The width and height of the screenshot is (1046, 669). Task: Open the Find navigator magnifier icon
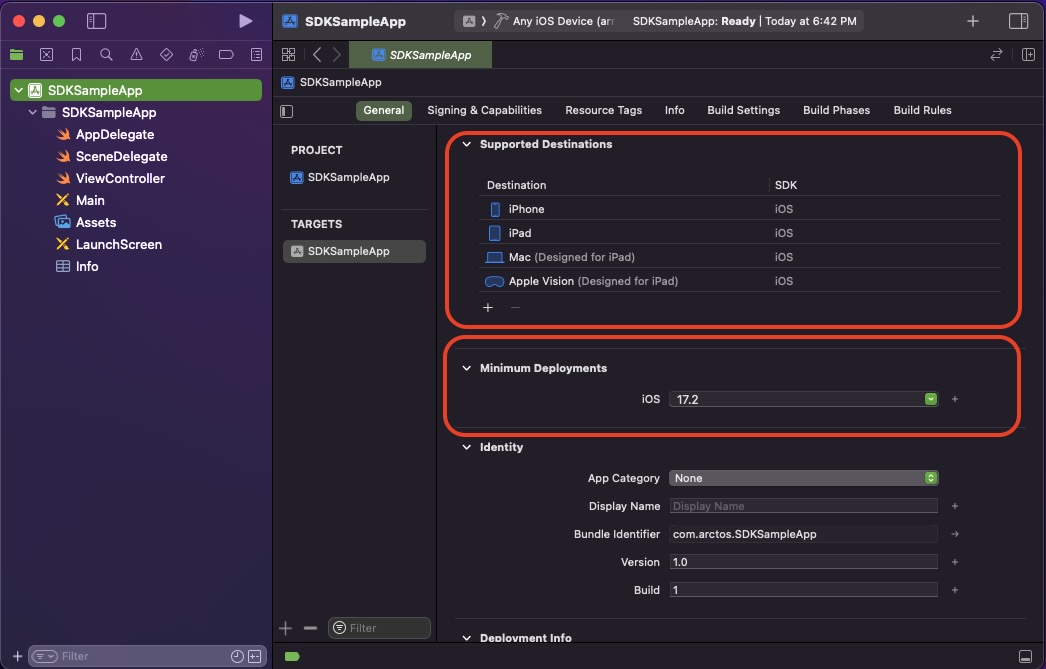(x=106, y=54)
